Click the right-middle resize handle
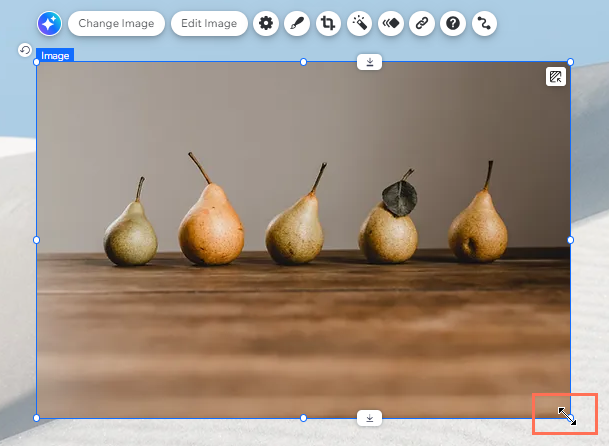 pyautogui.click(x=570, y=240)
